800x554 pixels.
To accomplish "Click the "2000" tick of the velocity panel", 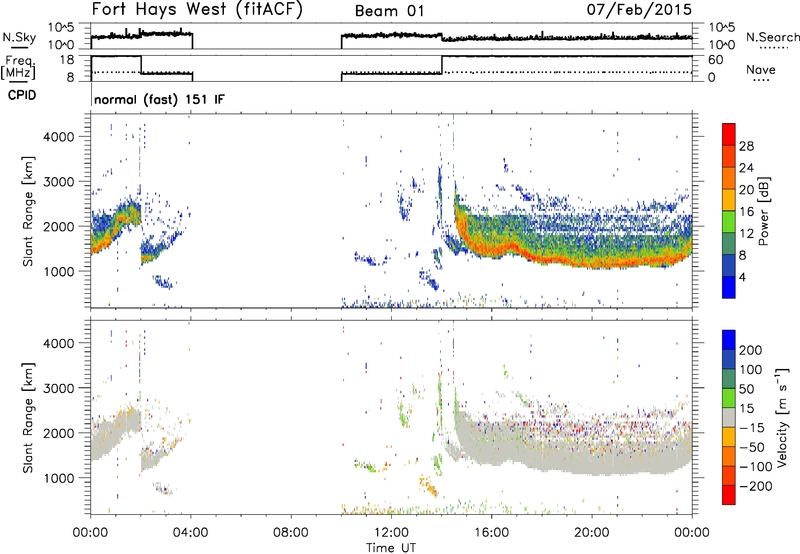I will click(x=59, y=433).
